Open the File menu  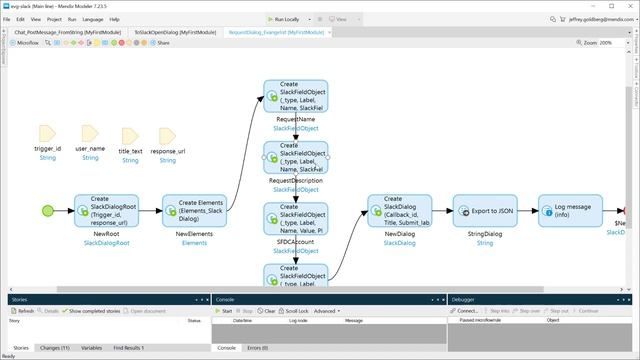(7, 19)
